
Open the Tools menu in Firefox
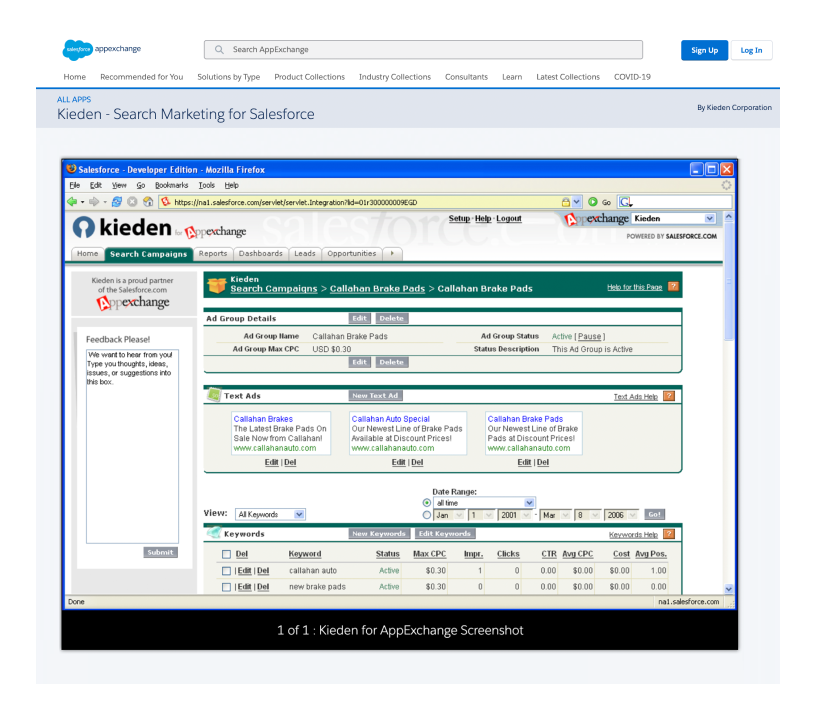207,185
